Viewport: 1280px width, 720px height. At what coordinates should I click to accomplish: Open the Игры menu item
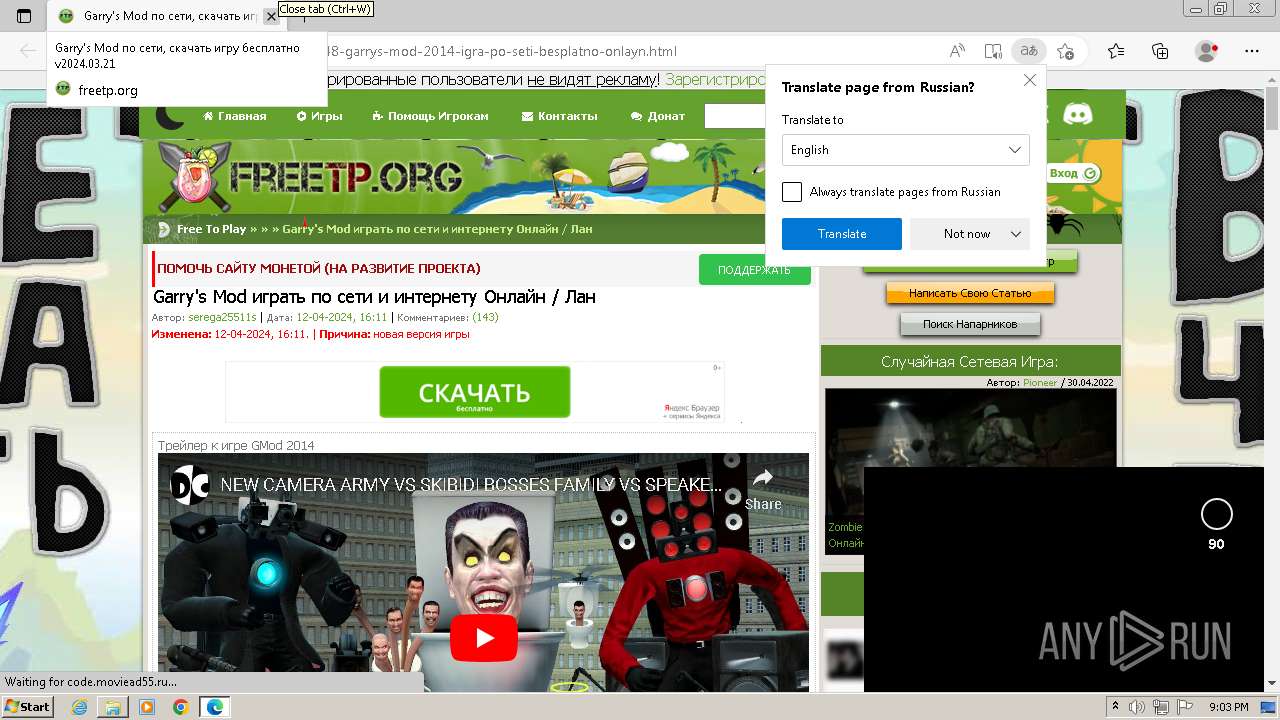pyautogui.click(x=320, y=116)
